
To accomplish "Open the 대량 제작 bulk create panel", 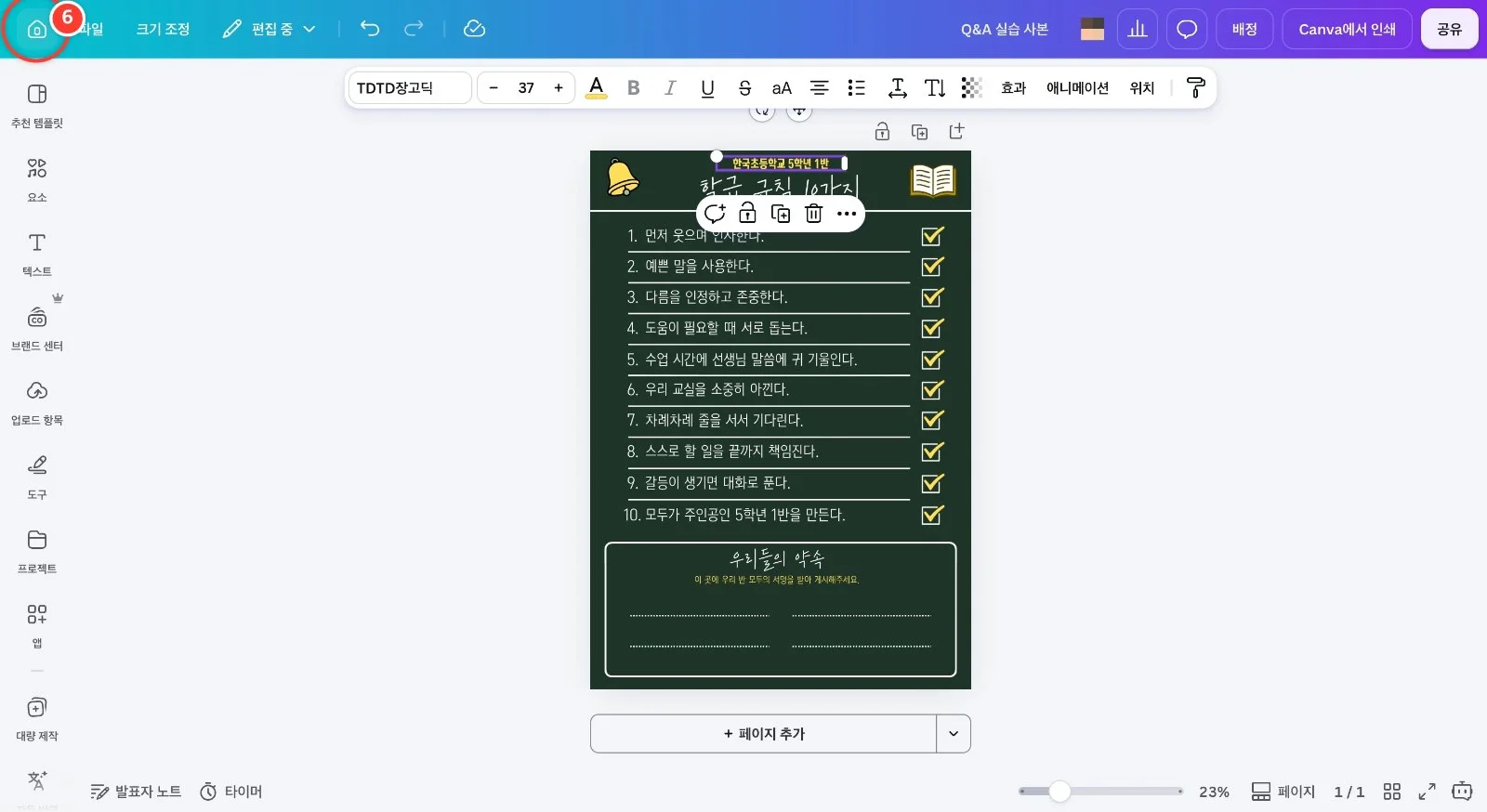I will [x=37, y=719].
